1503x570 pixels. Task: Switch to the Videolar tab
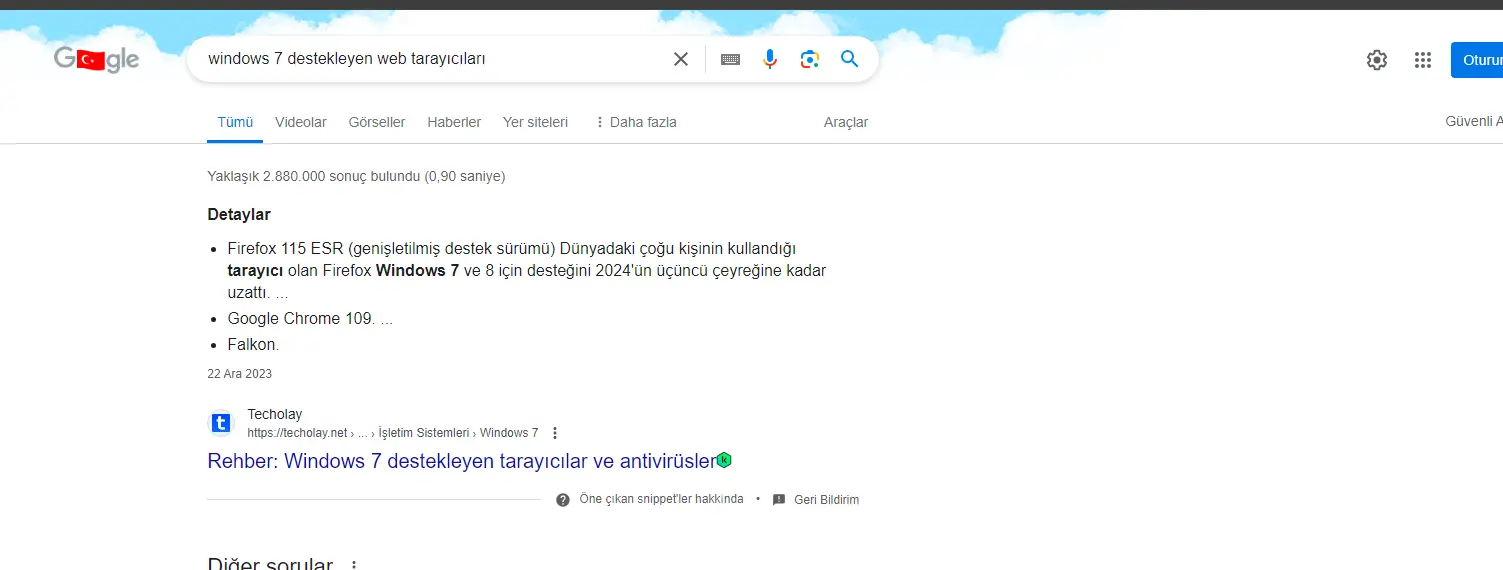pyautogui.click(x=301, y=122)
